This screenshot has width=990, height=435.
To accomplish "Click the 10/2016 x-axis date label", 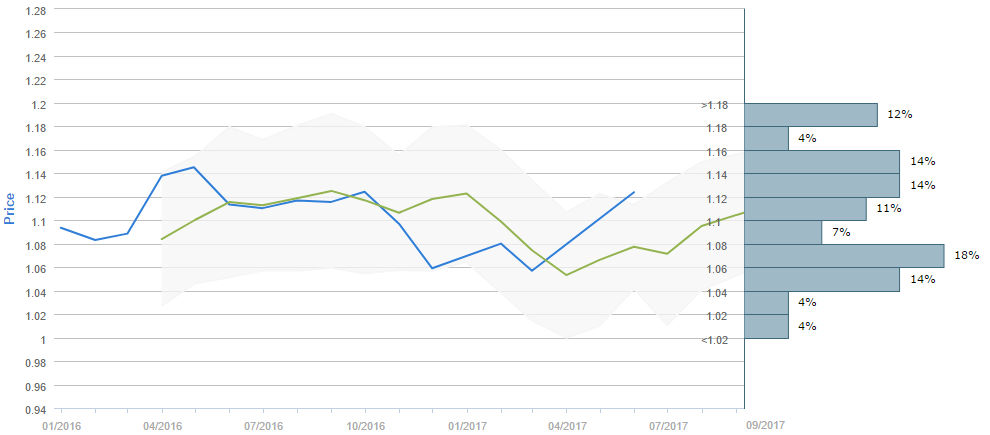I will click(365, 425).
